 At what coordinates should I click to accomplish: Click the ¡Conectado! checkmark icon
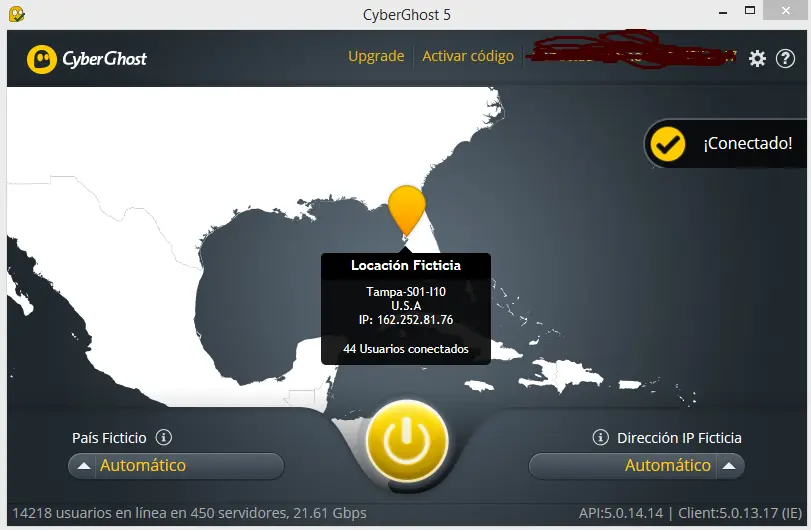pyautogui.click(x=668, y=144)
